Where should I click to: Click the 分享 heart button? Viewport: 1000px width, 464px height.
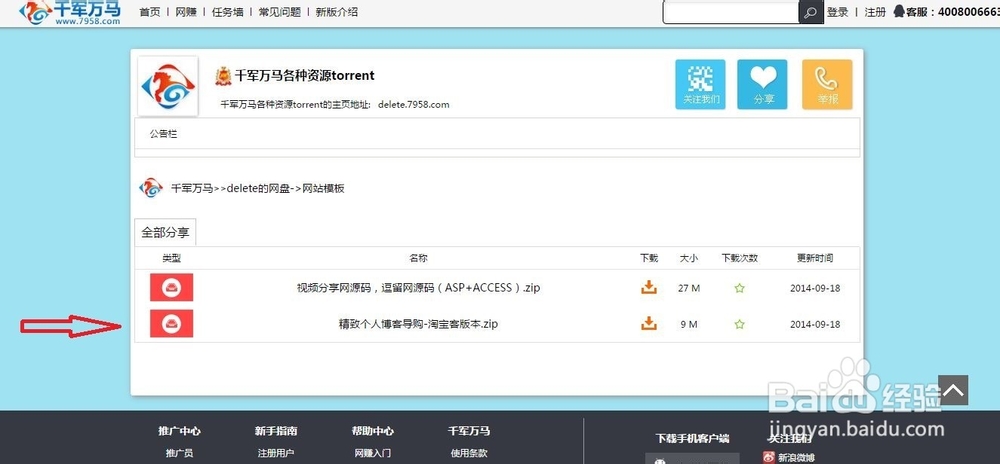(762, 84)
